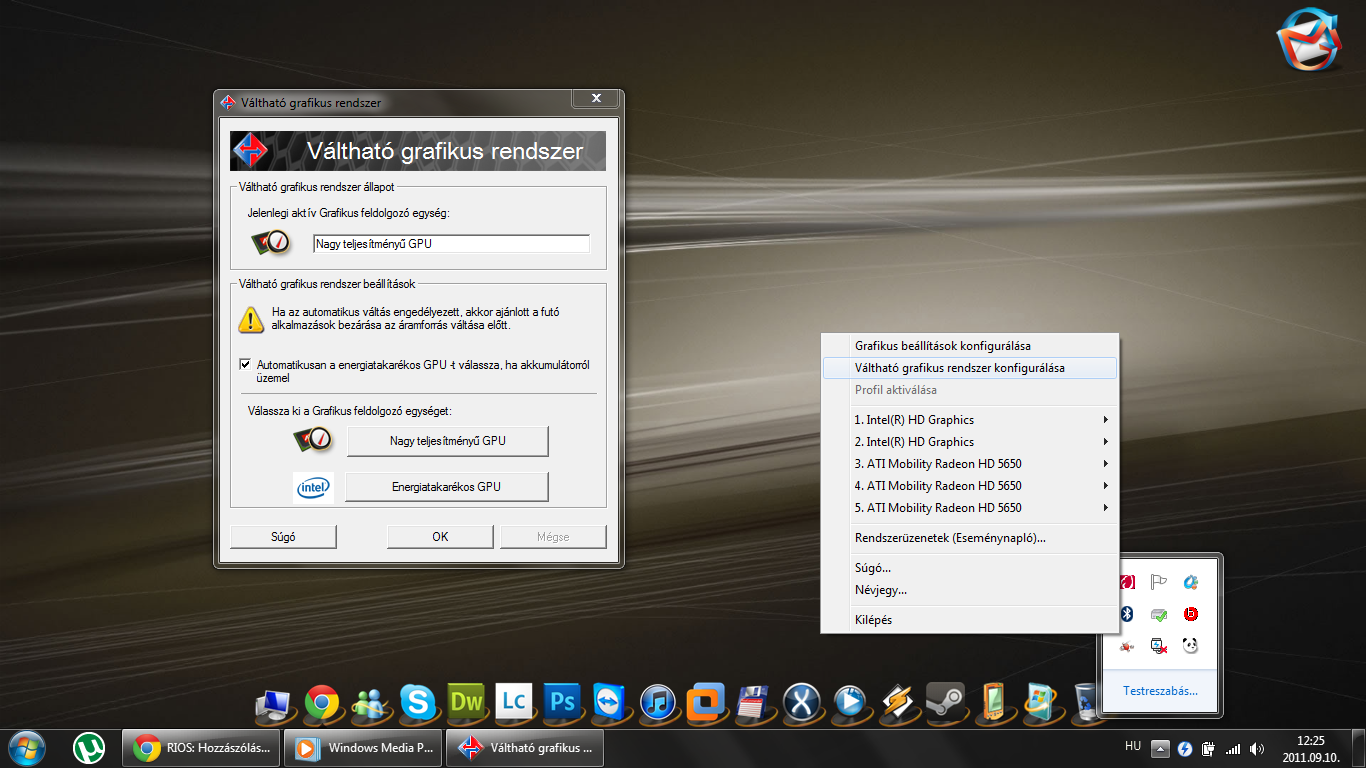Open the Recycle Bin in the dock
Viewport: 1366px width, 768px height.
1085,703
